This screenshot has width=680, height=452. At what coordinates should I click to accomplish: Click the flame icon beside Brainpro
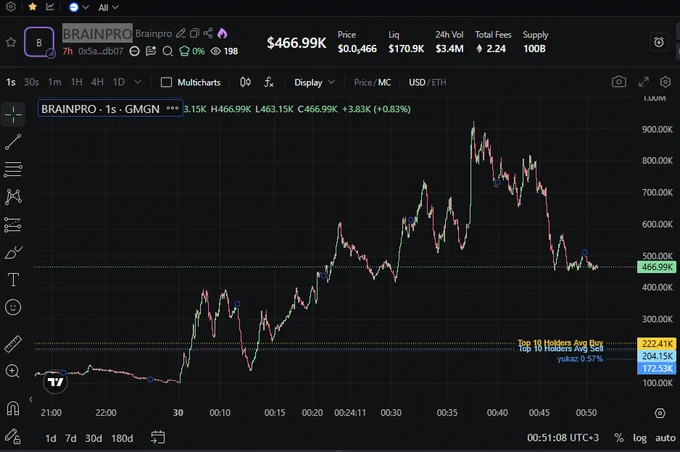(222, 33)
